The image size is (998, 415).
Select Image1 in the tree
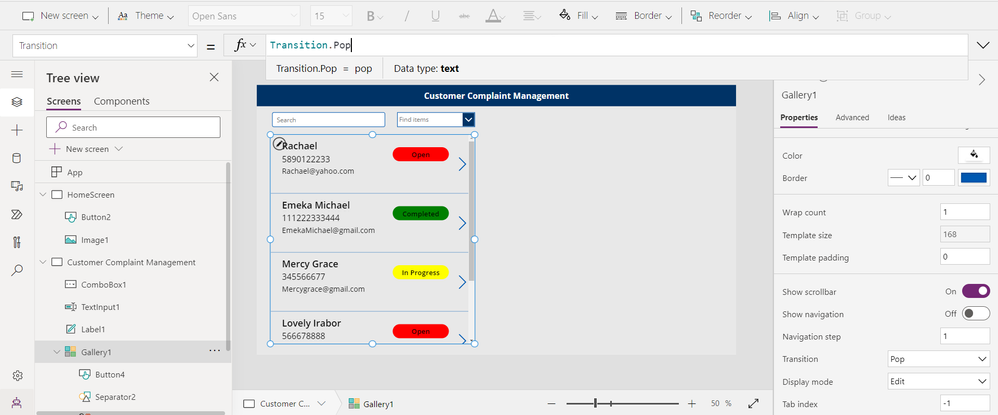95,240
